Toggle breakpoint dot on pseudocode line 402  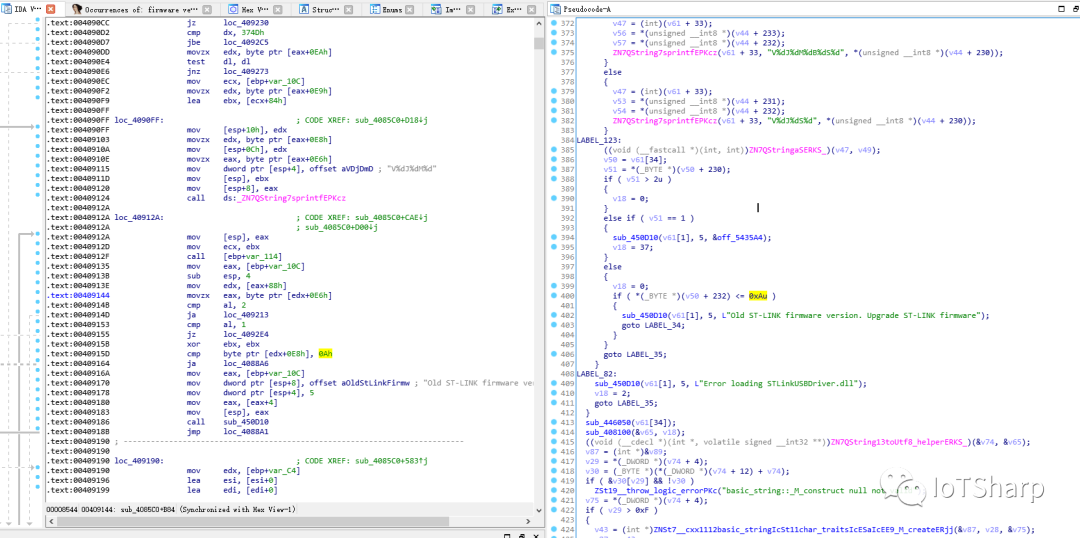[x=554, y=315]
